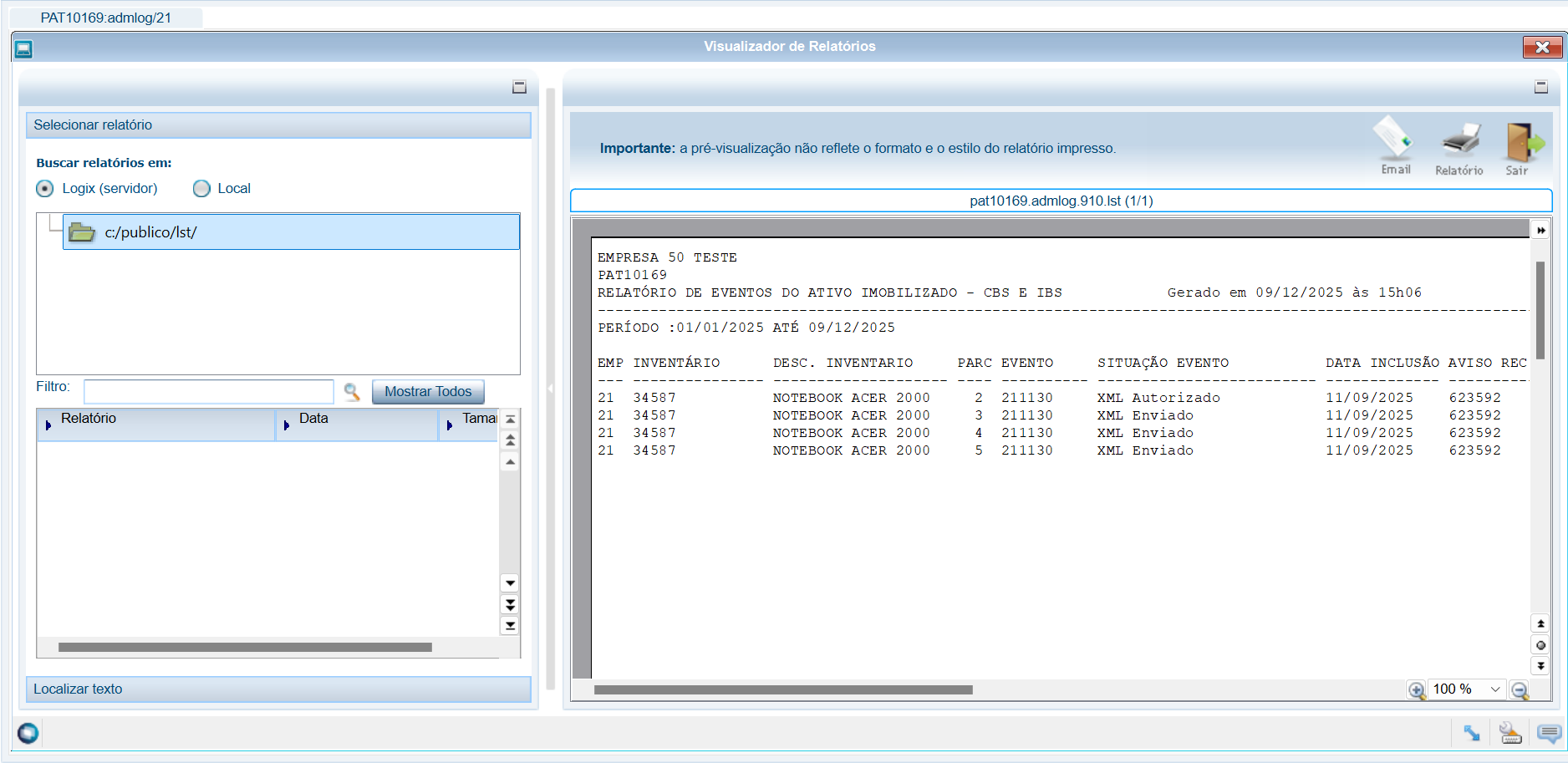This screenshot has height=763, width=1568.
Task: Click the magnifier search icon beside Filtro
Action: point(352,391)
